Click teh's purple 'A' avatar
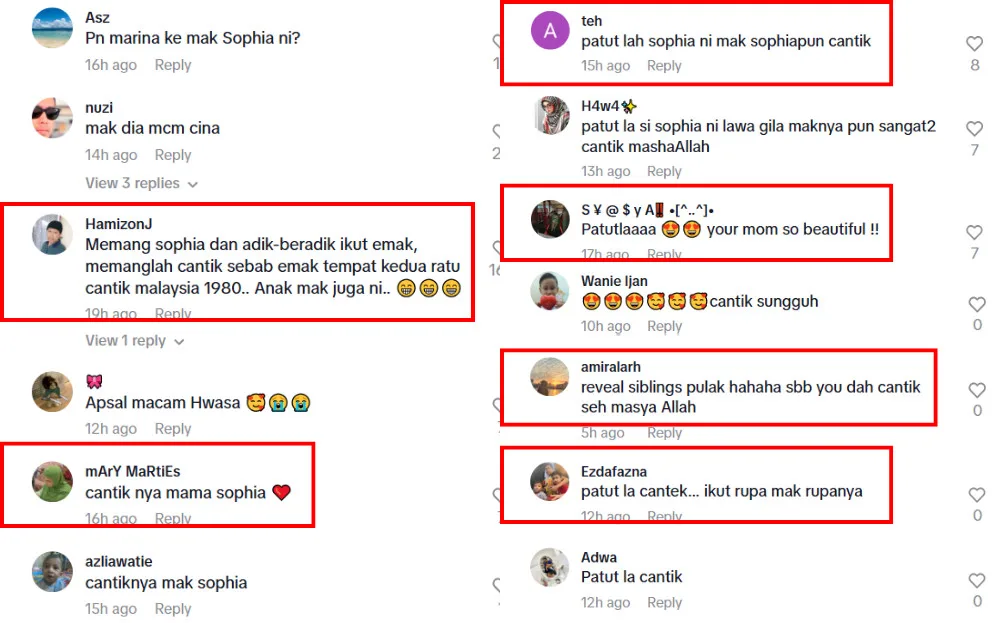Image resolution: width=1000 pixels, height=623 pixels. [x=550, y=31]
